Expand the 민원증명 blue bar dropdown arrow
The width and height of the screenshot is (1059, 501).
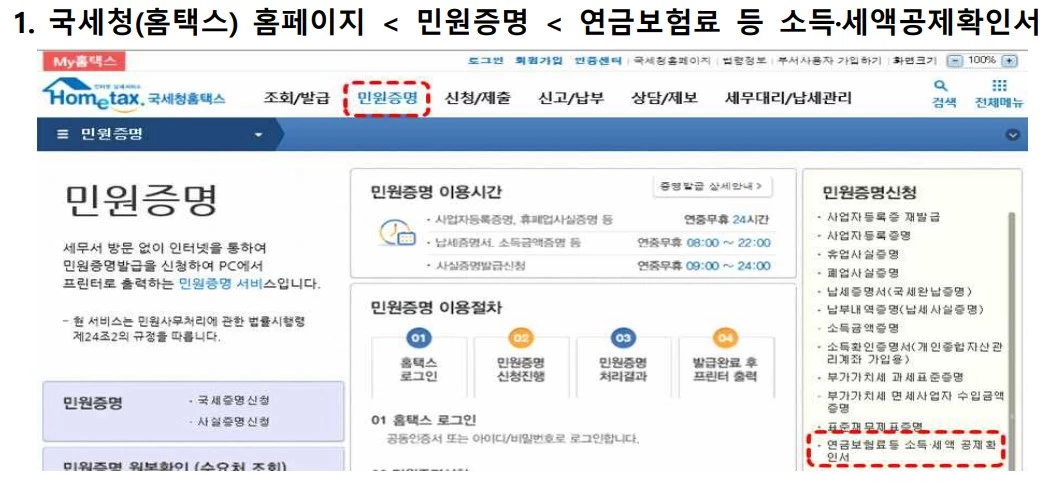tap(258, 135)
